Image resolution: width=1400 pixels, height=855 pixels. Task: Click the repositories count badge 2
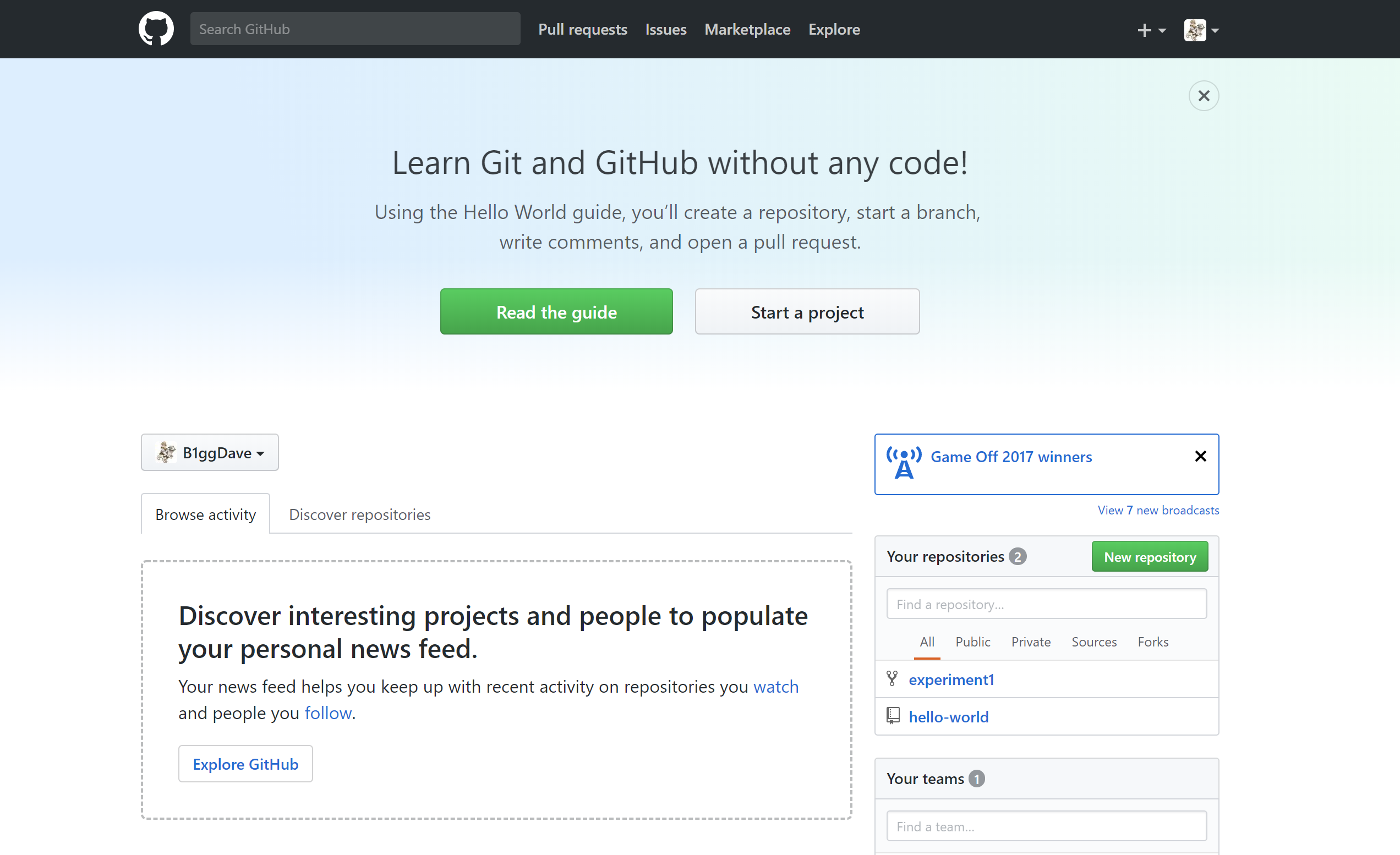(x=1017, y=556)
